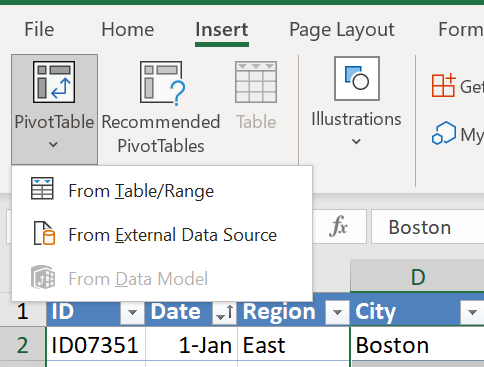The image size is (484, 367).
Task: Click the Recommended PivotTables icon
Action: point(162,83)
